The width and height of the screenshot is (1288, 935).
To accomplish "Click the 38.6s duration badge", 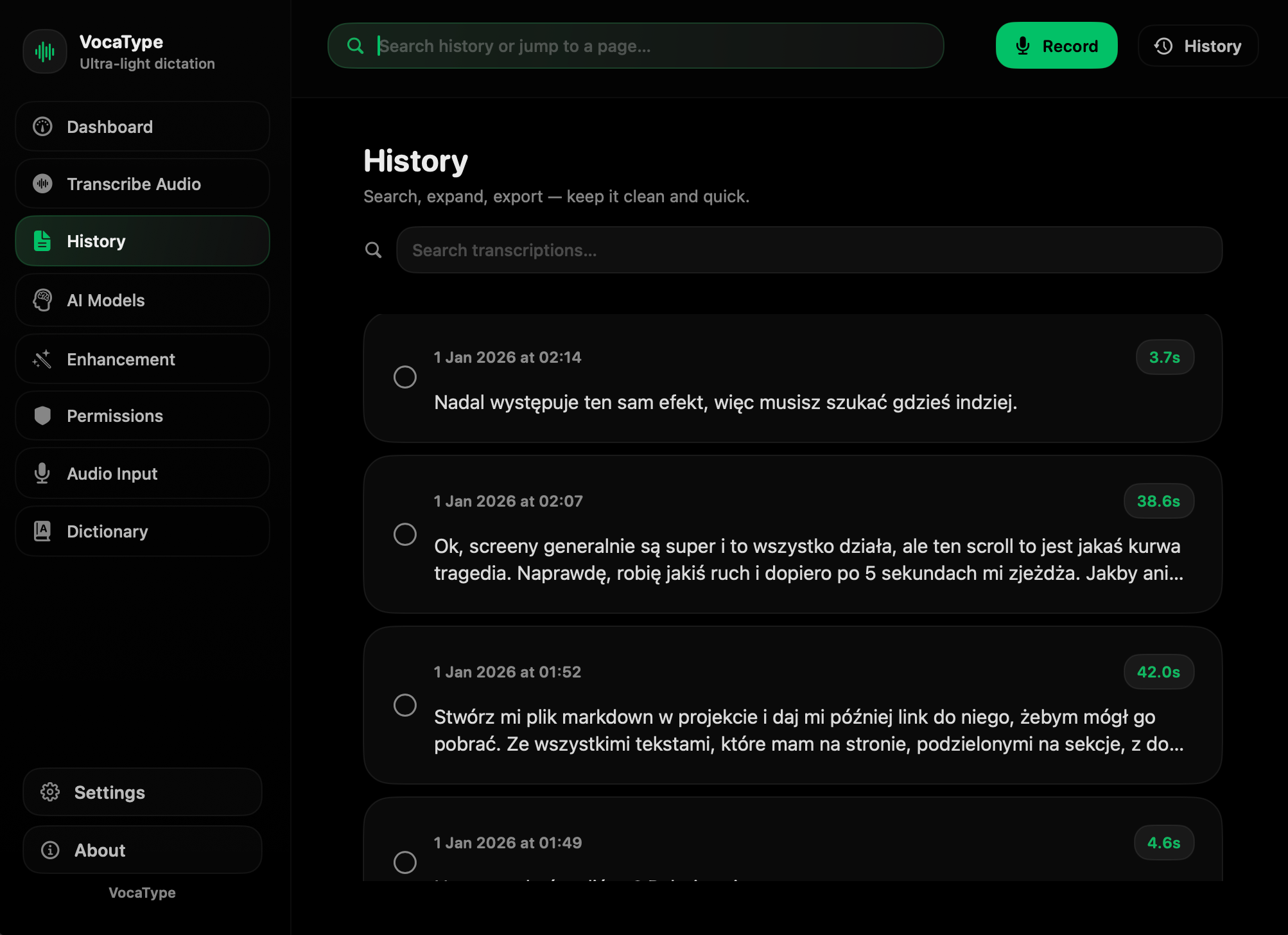I will (1158, 501).
